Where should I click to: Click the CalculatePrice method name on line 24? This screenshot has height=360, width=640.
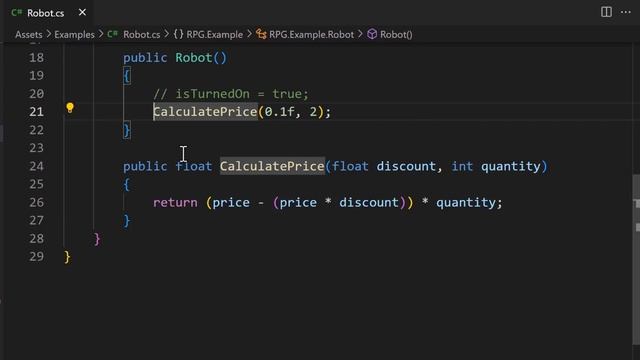(x=272, y=166)
